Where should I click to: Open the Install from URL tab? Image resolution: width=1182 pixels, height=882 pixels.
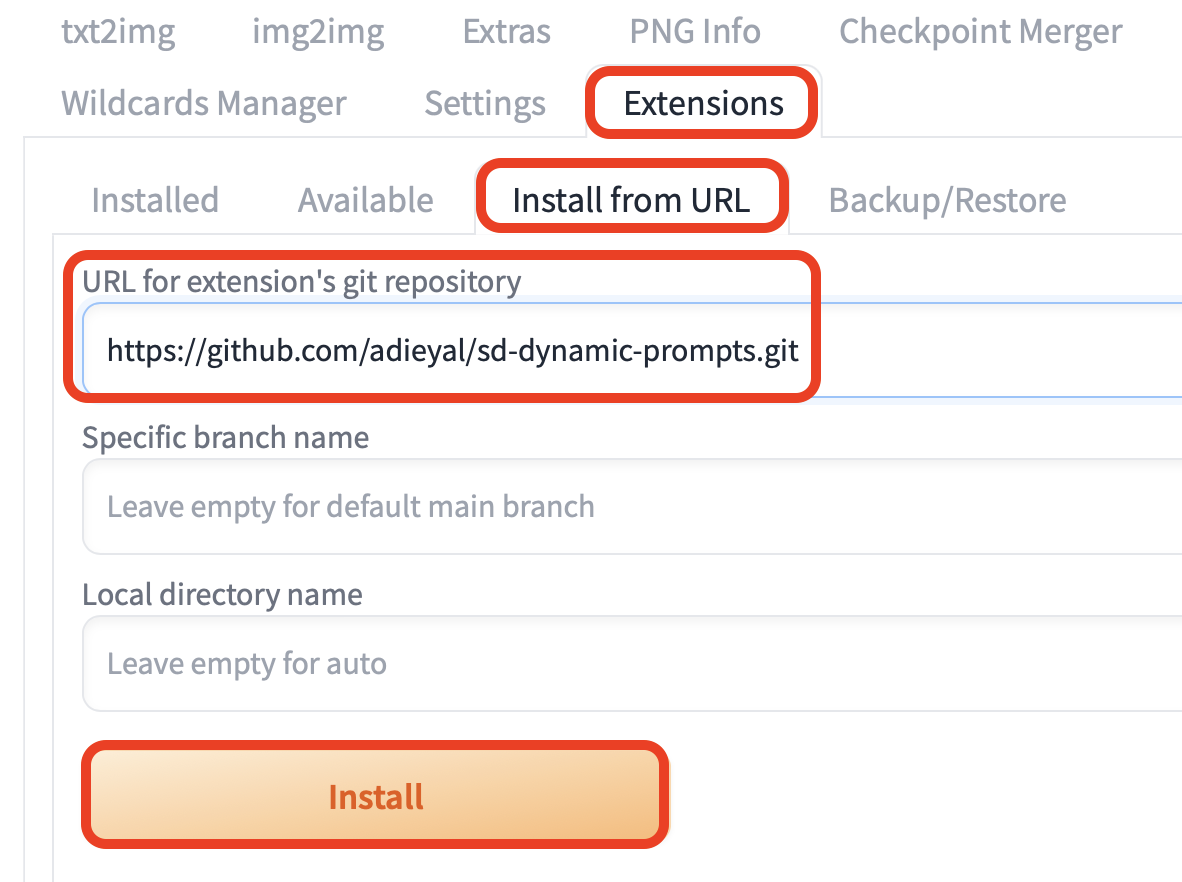pyautogui.click(x=631, y=200)
